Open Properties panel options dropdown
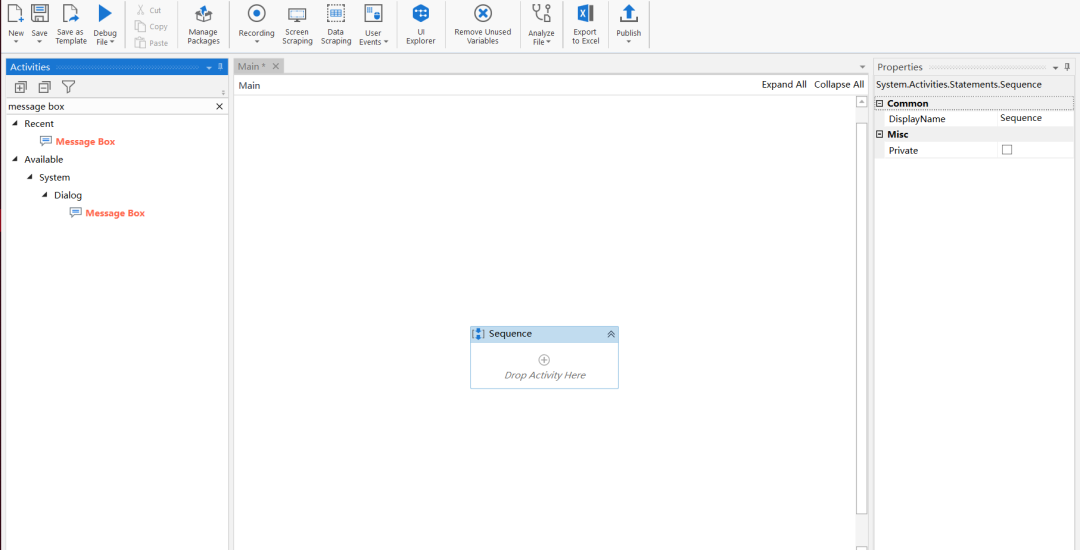The height and width of the screenshot is (550, 1080). tap(1055, 67)
